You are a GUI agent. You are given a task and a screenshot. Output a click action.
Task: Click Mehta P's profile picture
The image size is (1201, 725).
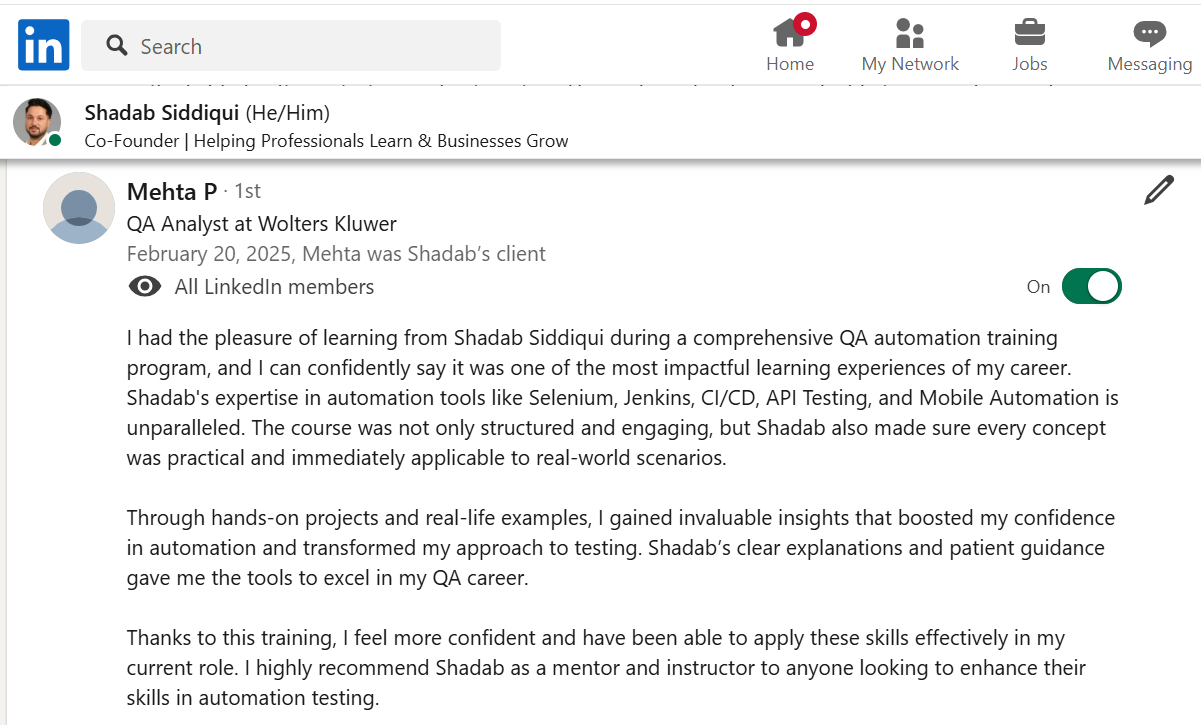79,208
